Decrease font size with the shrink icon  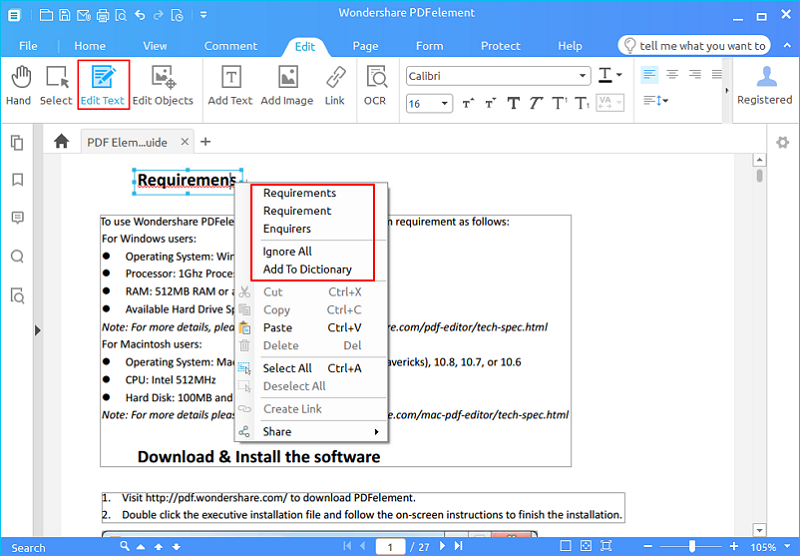click(490, 104)
